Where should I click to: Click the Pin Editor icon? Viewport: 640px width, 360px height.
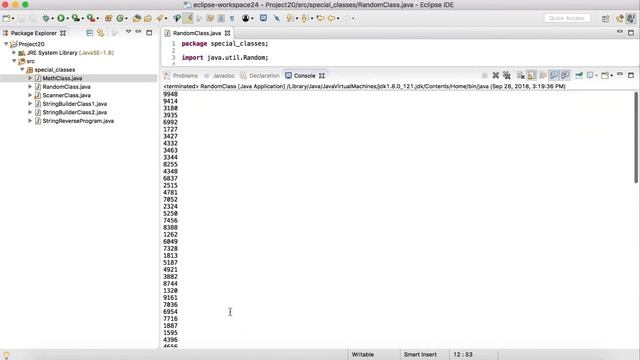(277, 18)
